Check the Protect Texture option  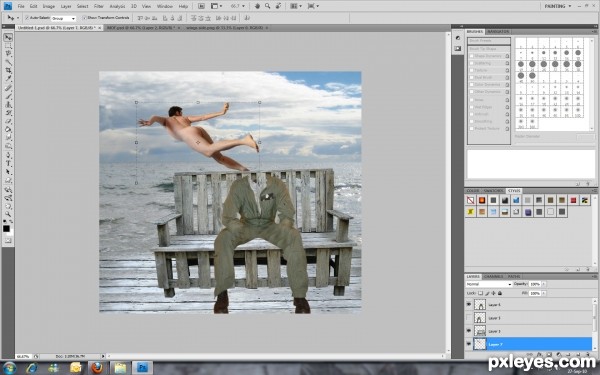(472, 129)
